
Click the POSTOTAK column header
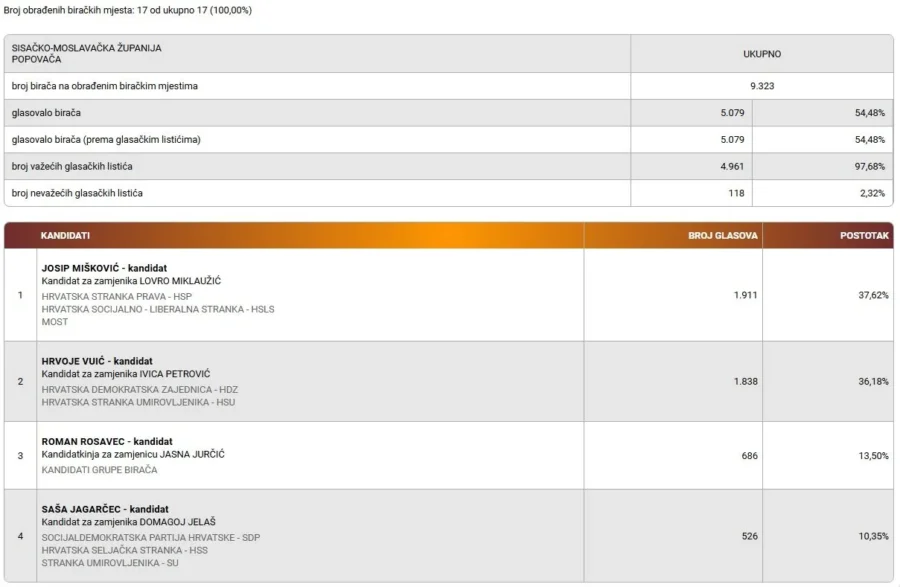(x=864, y=235)
